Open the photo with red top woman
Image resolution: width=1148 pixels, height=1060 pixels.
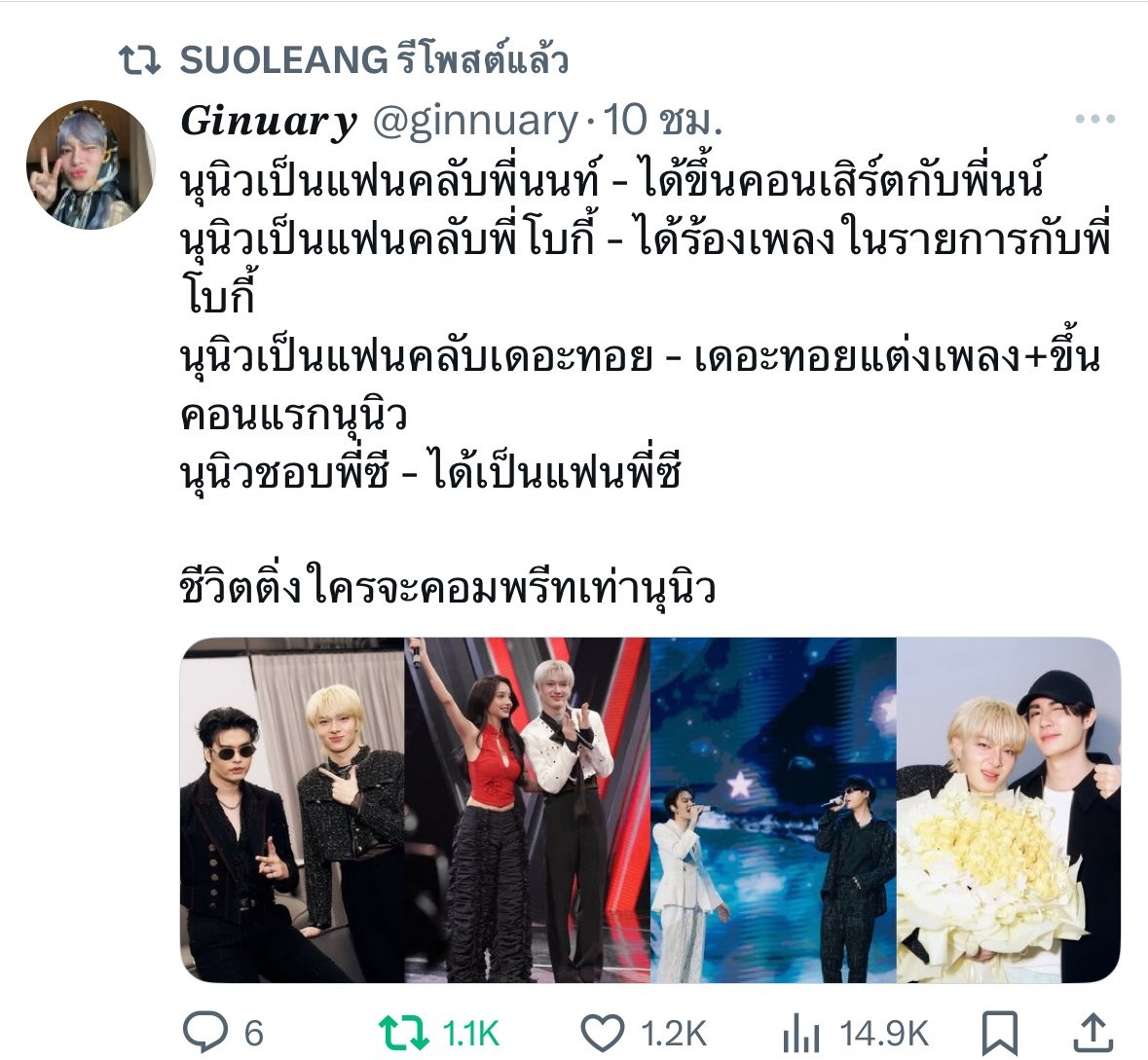pos(527,811)
